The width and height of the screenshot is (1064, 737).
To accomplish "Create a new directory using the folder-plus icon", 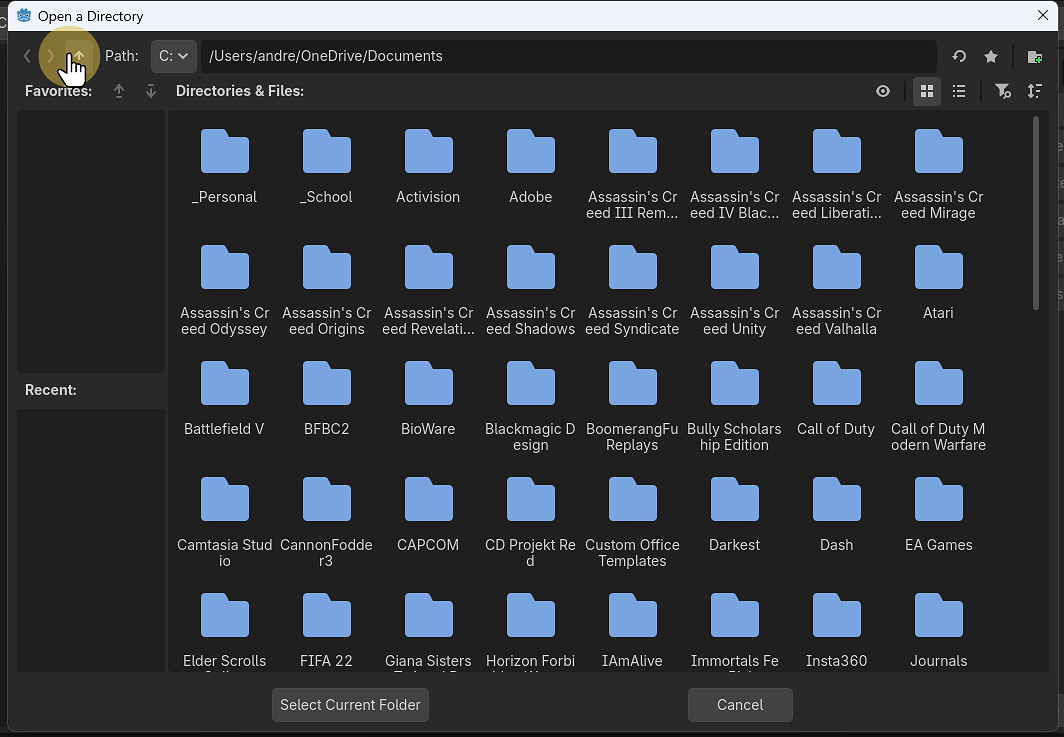I will pos(1035,56).
